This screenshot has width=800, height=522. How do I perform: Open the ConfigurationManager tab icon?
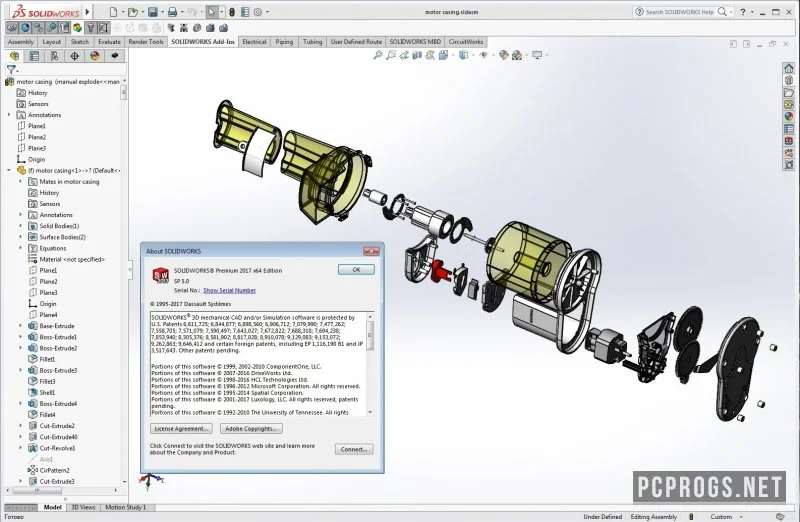pos(54,56)
